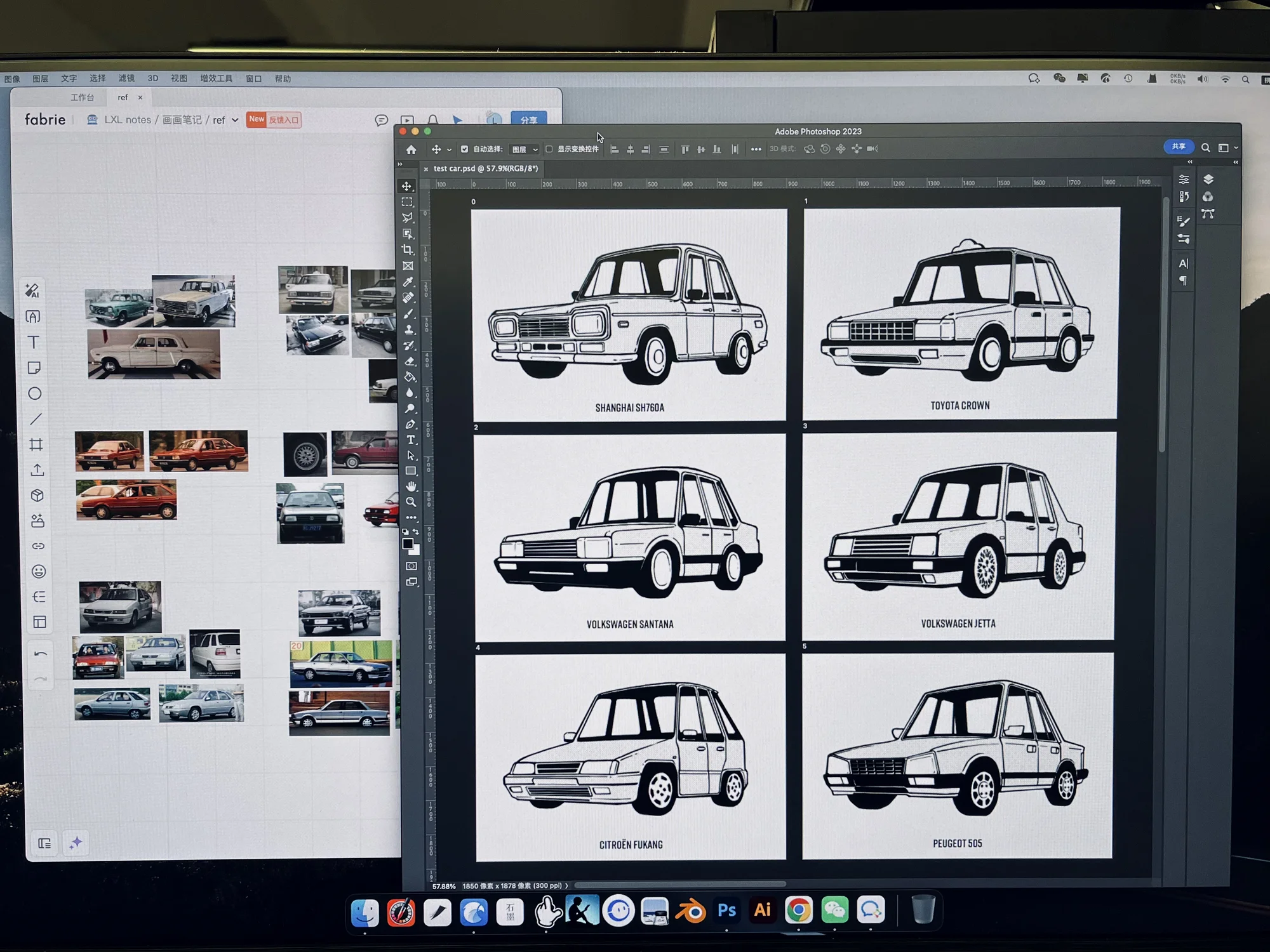Select the Zoom tool in Photoshop toolbar
Viewport: 1270px width, 952px height.
[411, 502]
